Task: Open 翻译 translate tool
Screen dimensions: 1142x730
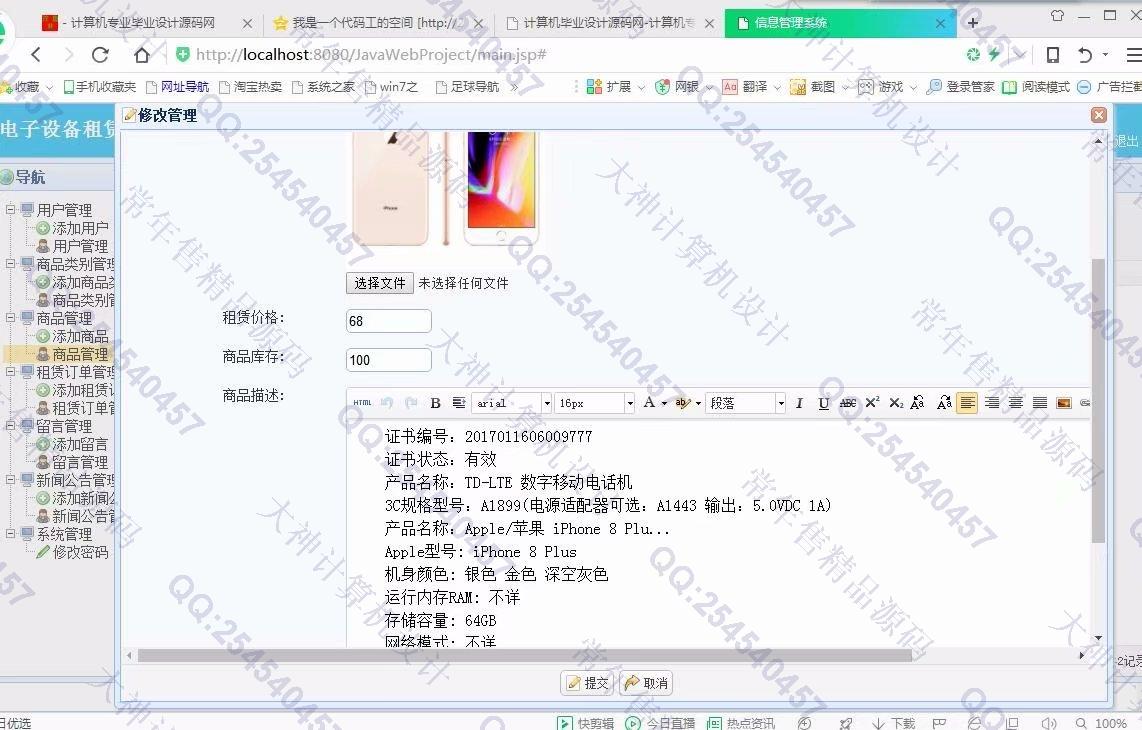Action: pyautogui.click(x=751, y=87)
